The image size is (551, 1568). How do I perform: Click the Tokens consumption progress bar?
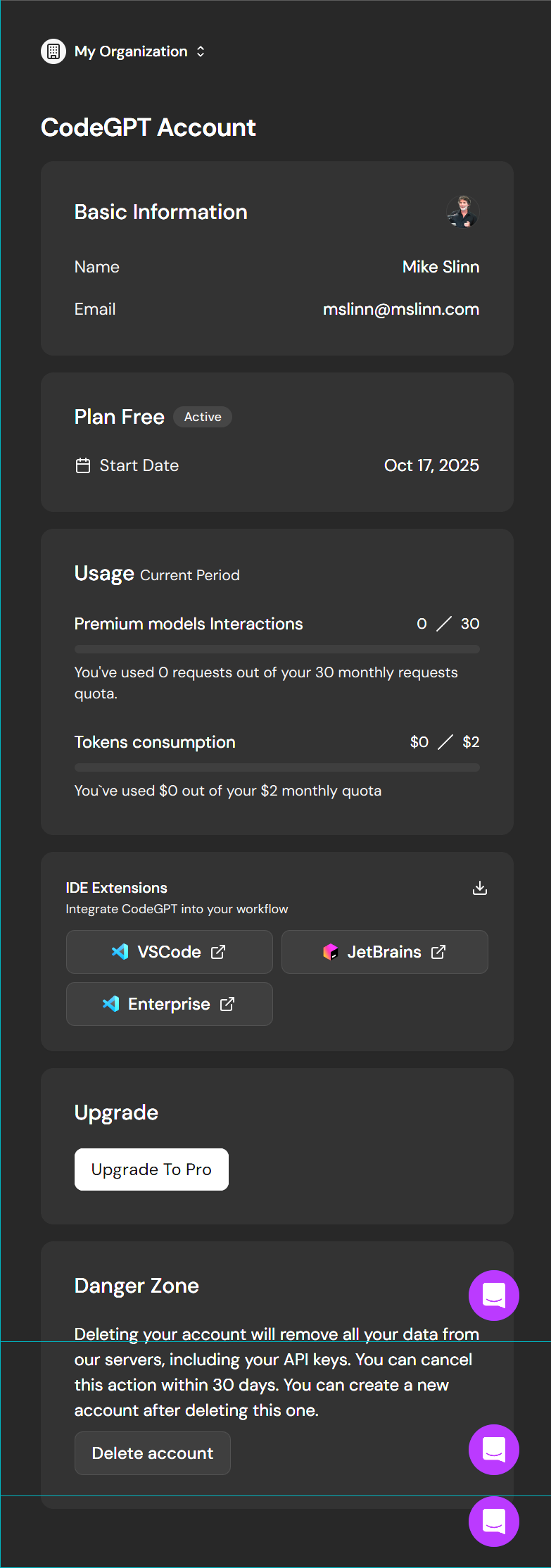[x=277, y=767]
